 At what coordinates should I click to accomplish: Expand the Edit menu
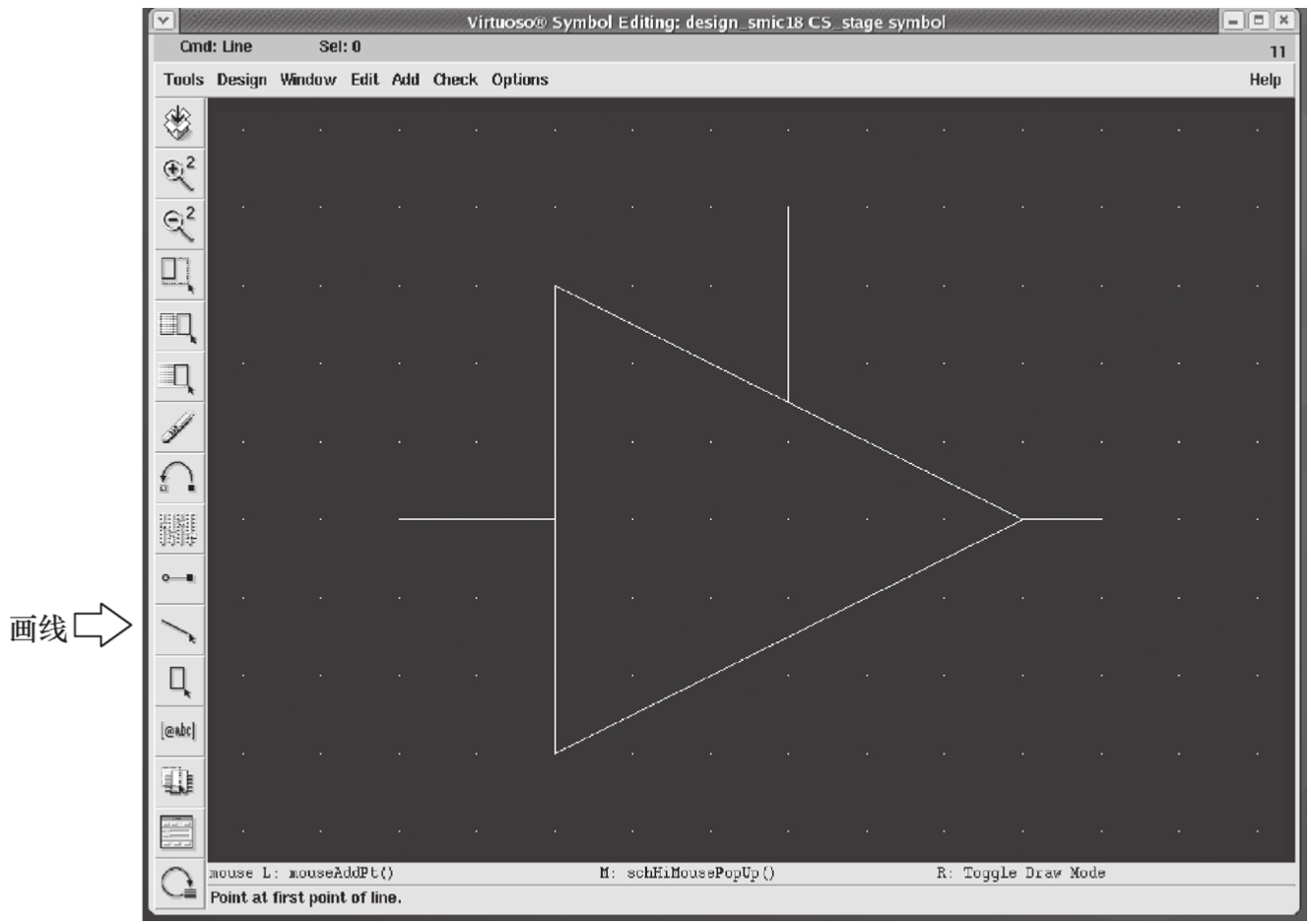click(x=364, y=80)
